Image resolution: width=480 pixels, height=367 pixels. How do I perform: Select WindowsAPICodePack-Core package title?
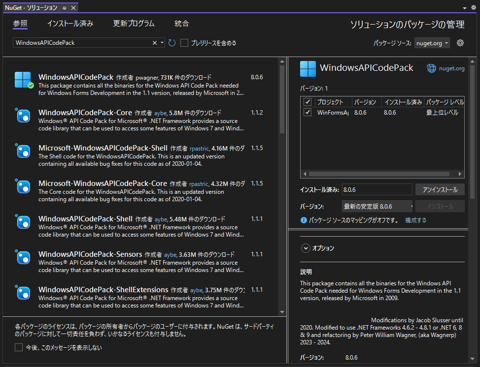tap(85, 113)
